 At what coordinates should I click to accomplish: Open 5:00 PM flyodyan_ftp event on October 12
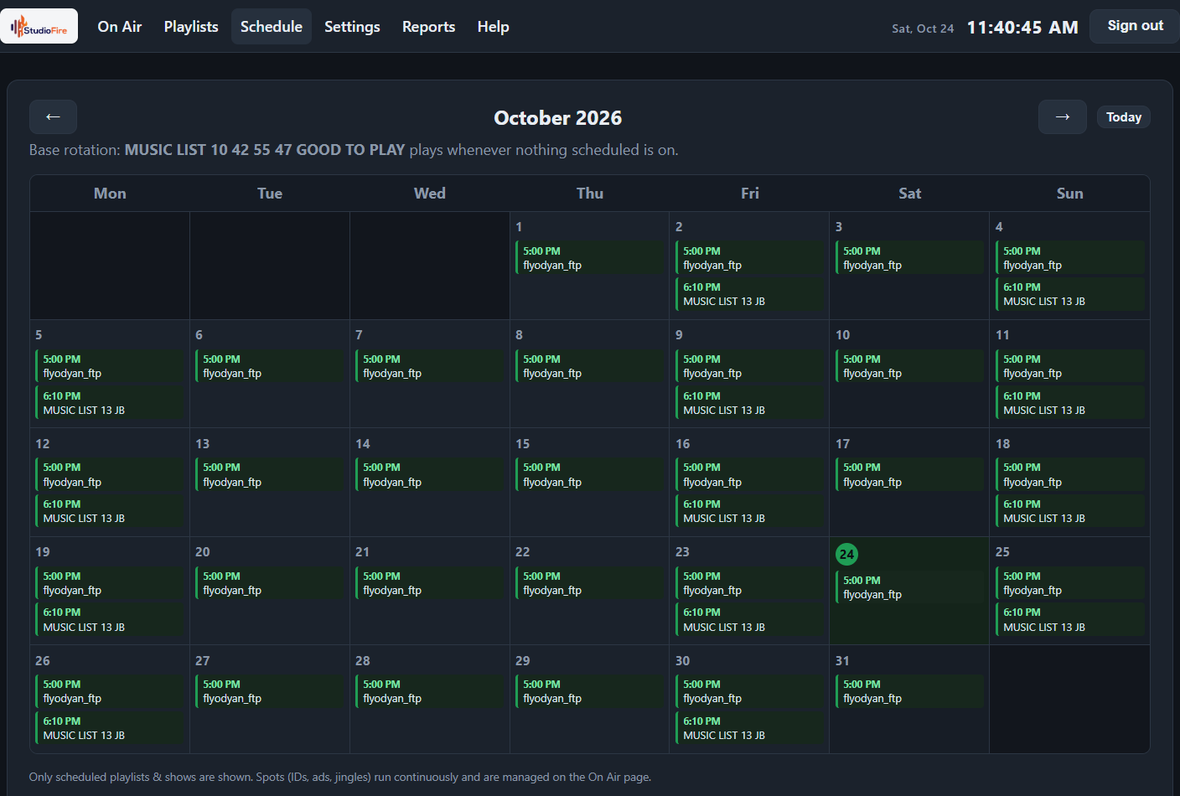coord(109,475)
